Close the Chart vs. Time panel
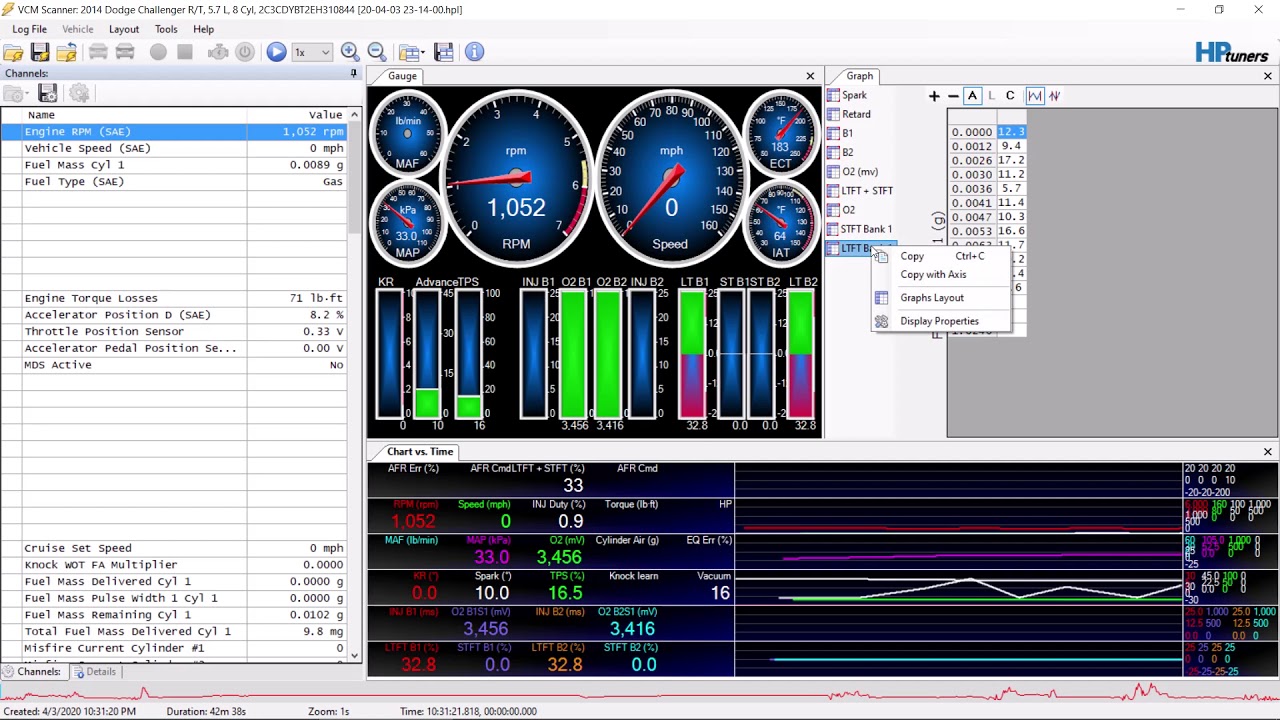The height and width of the screenshot is (720, 1280). [x=1267, y=452]
